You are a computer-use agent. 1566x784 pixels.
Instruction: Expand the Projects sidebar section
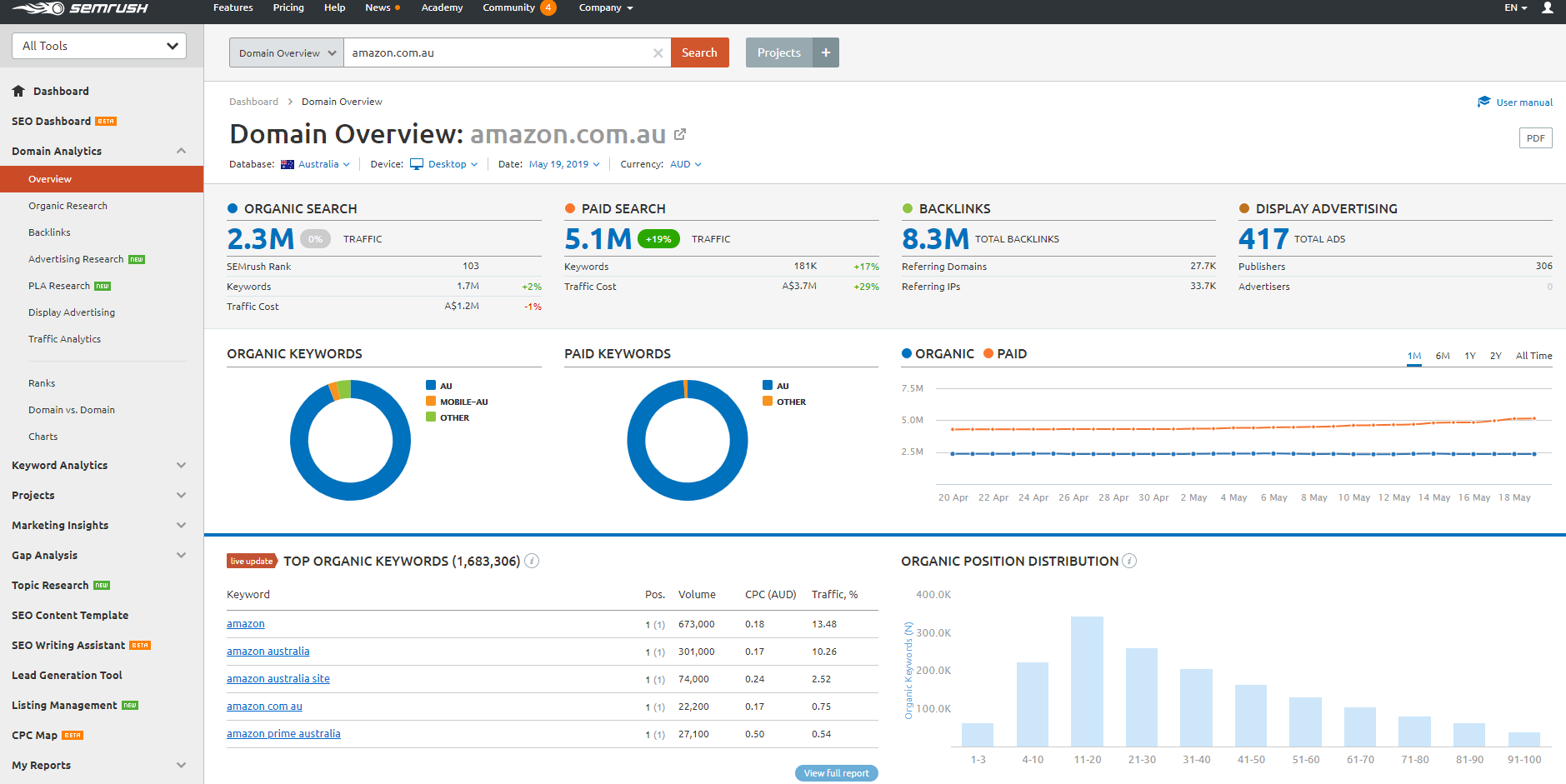pos(181,495)
